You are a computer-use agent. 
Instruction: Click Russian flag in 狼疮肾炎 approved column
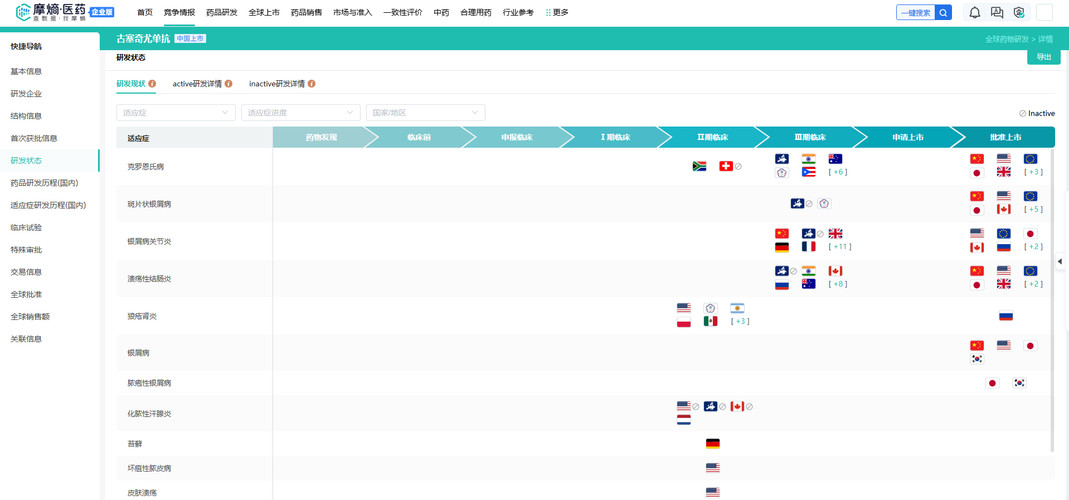[1006, 315]
